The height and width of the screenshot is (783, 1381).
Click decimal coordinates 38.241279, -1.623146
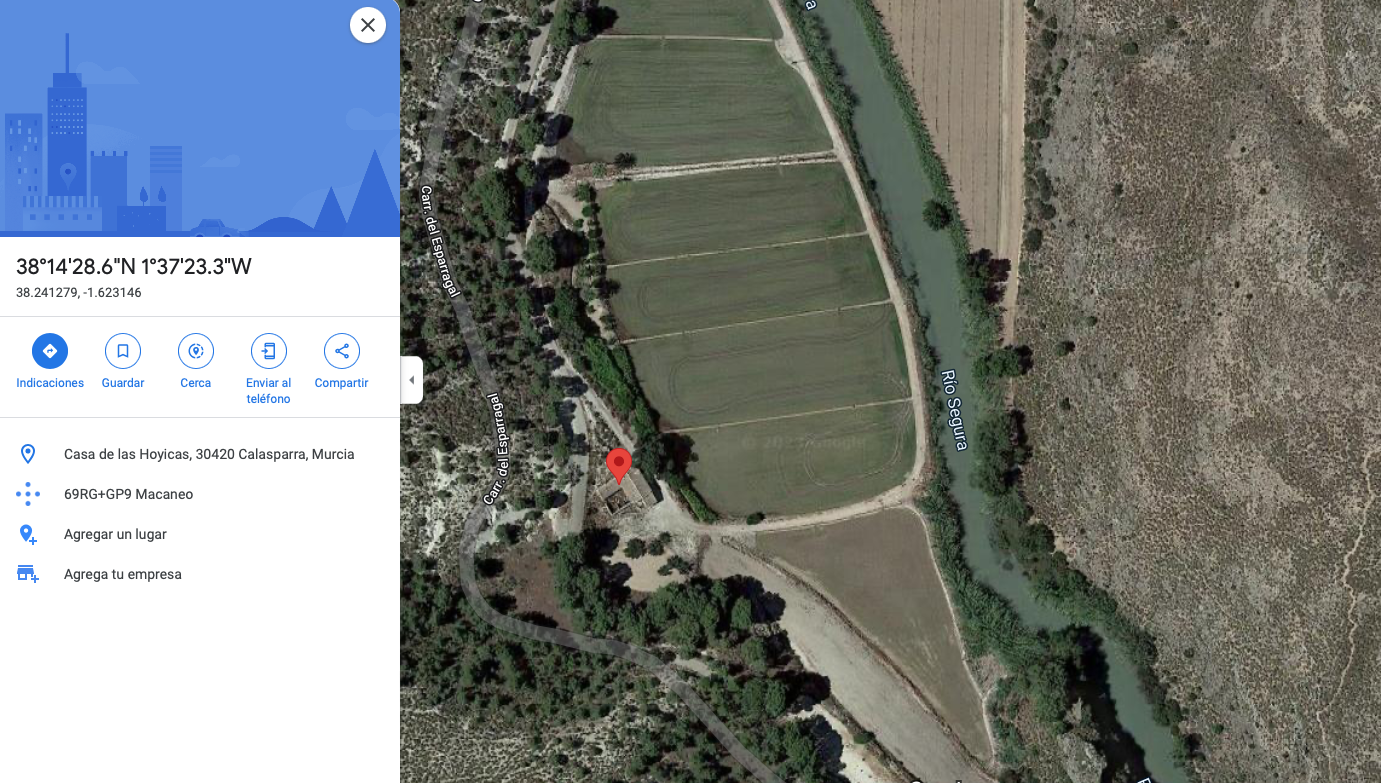pos(79,293)
